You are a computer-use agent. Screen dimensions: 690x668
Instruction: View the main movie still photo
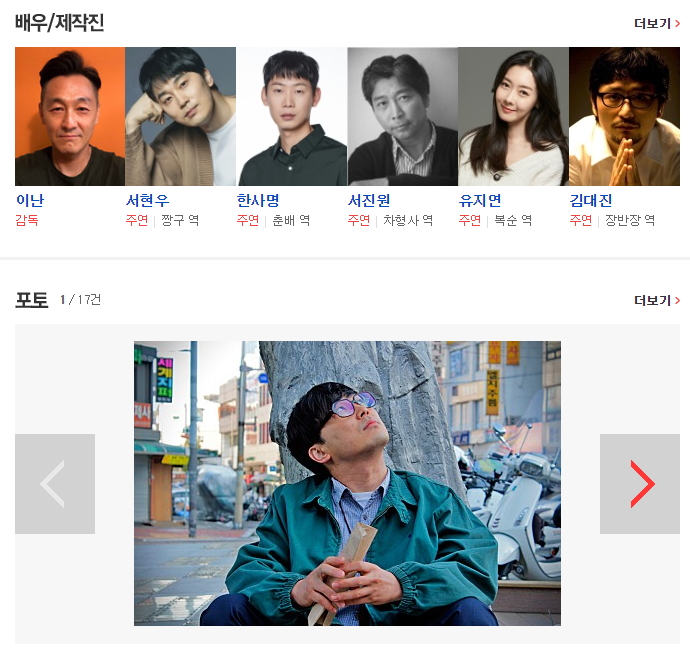click(x=347, y=483)
